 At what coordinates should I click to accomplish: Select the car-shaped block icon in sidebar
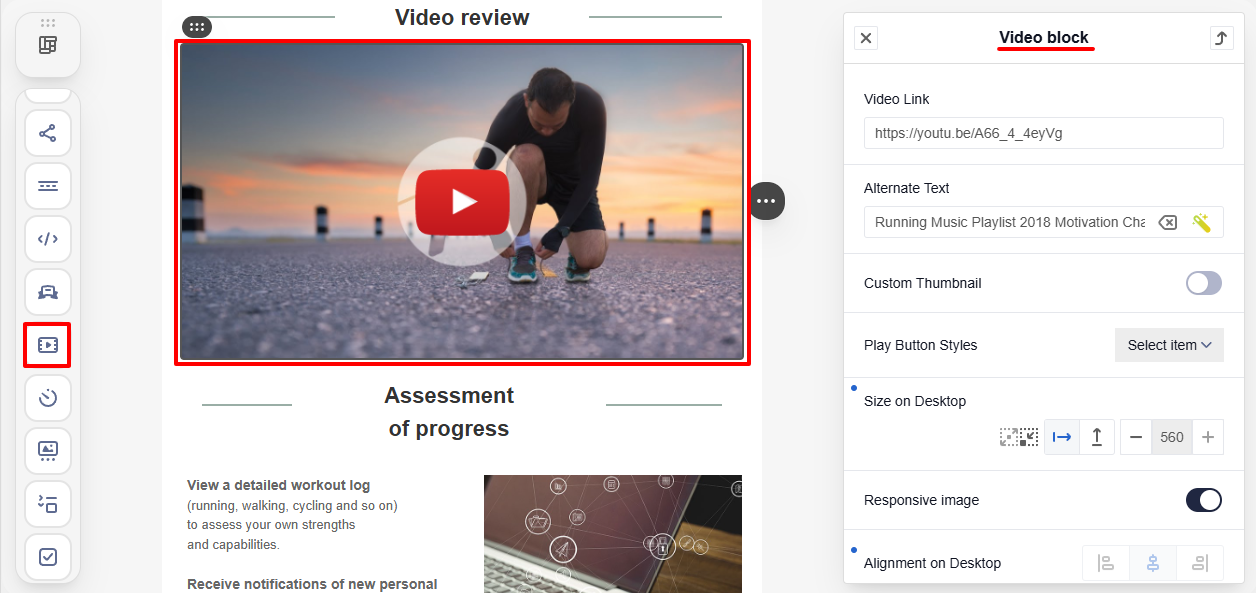point(48,292)
